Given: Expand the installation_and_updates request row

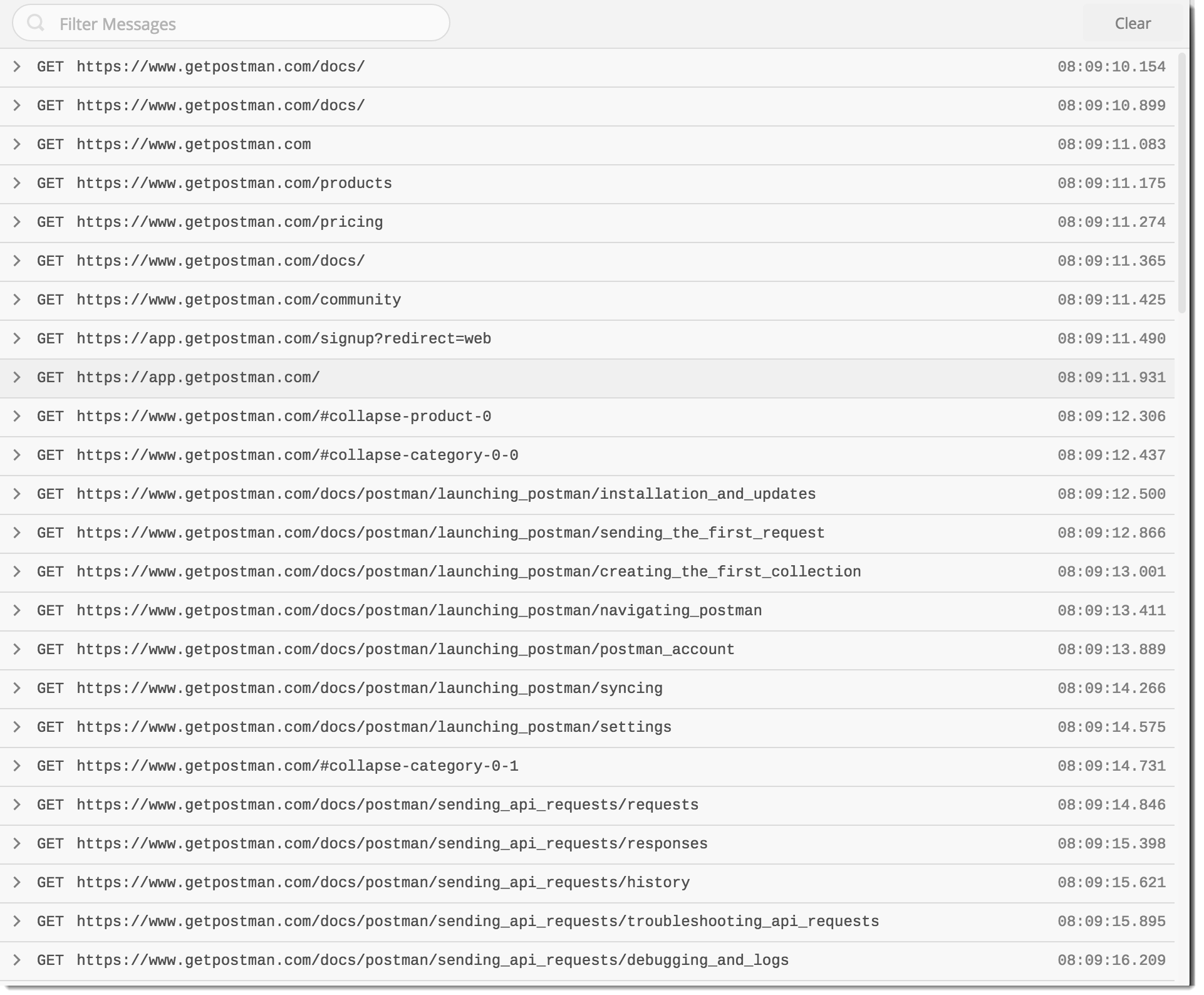Looking at the screenshot, I should pos(17,494).
